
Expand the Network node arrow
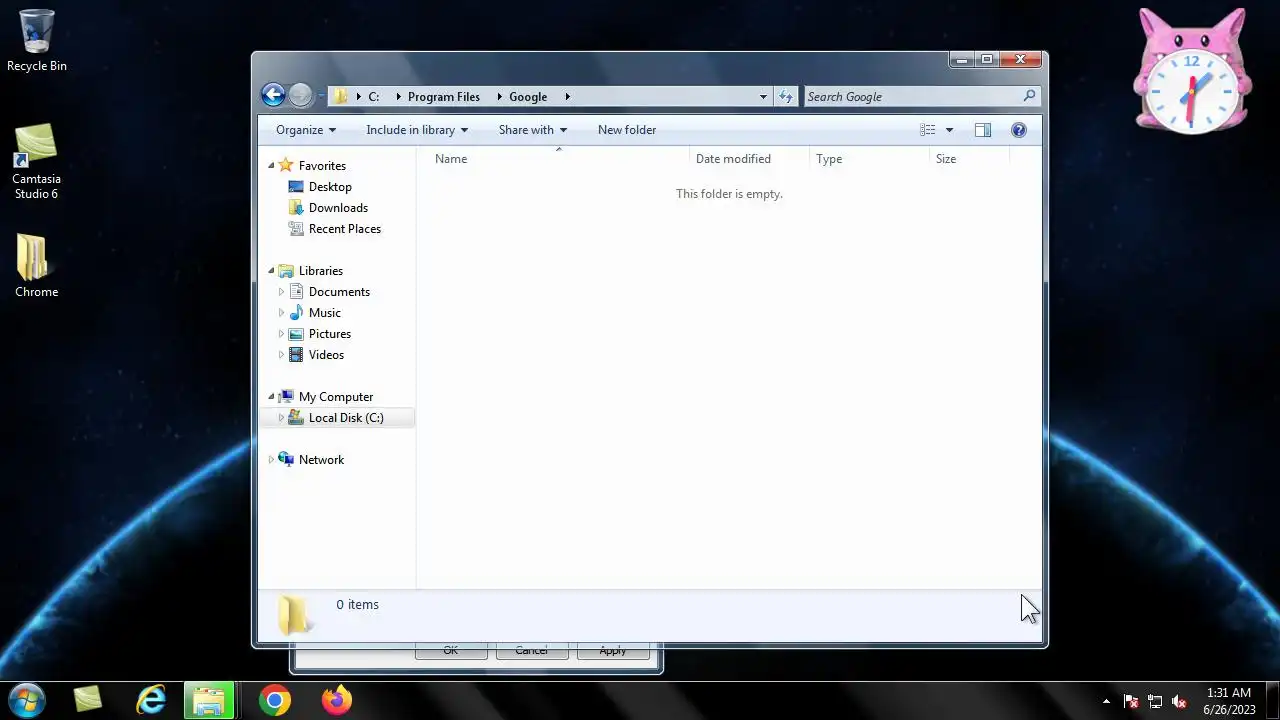click(x=271, y=460)
